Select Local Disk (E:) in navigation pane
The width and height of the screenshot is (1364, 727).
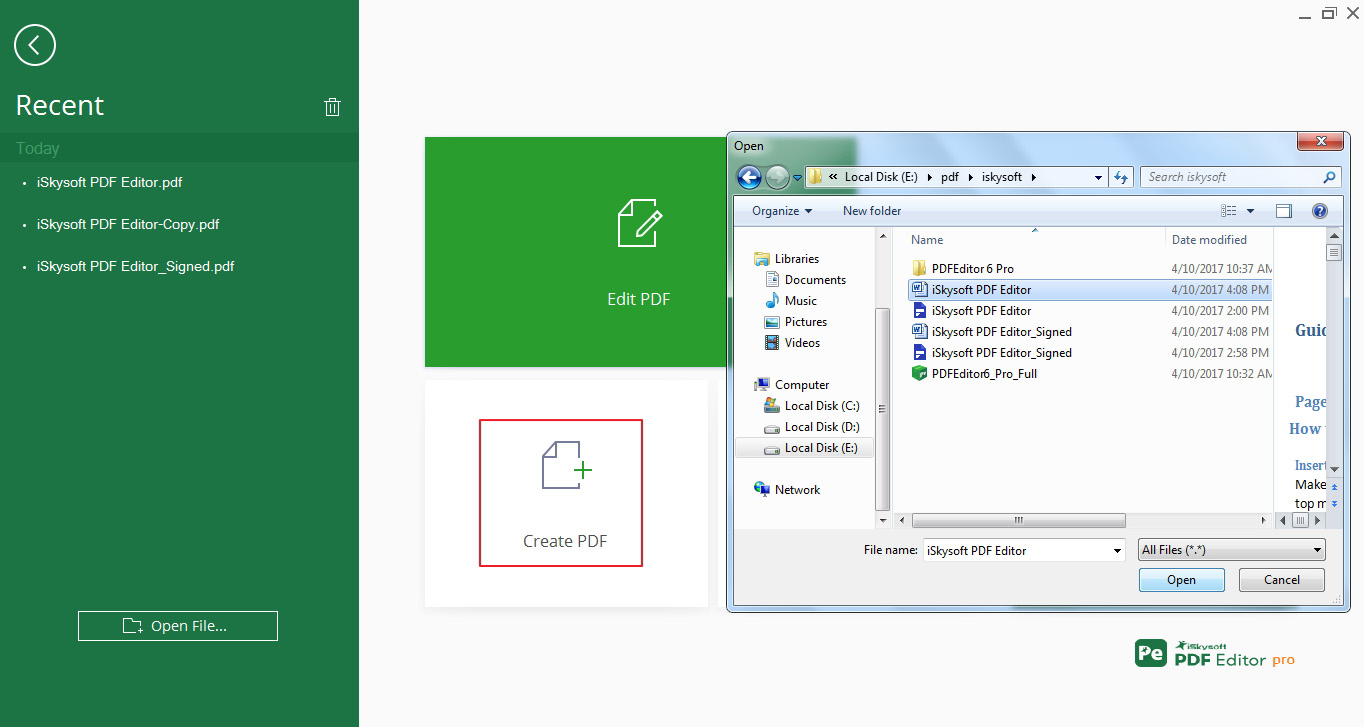804,448
